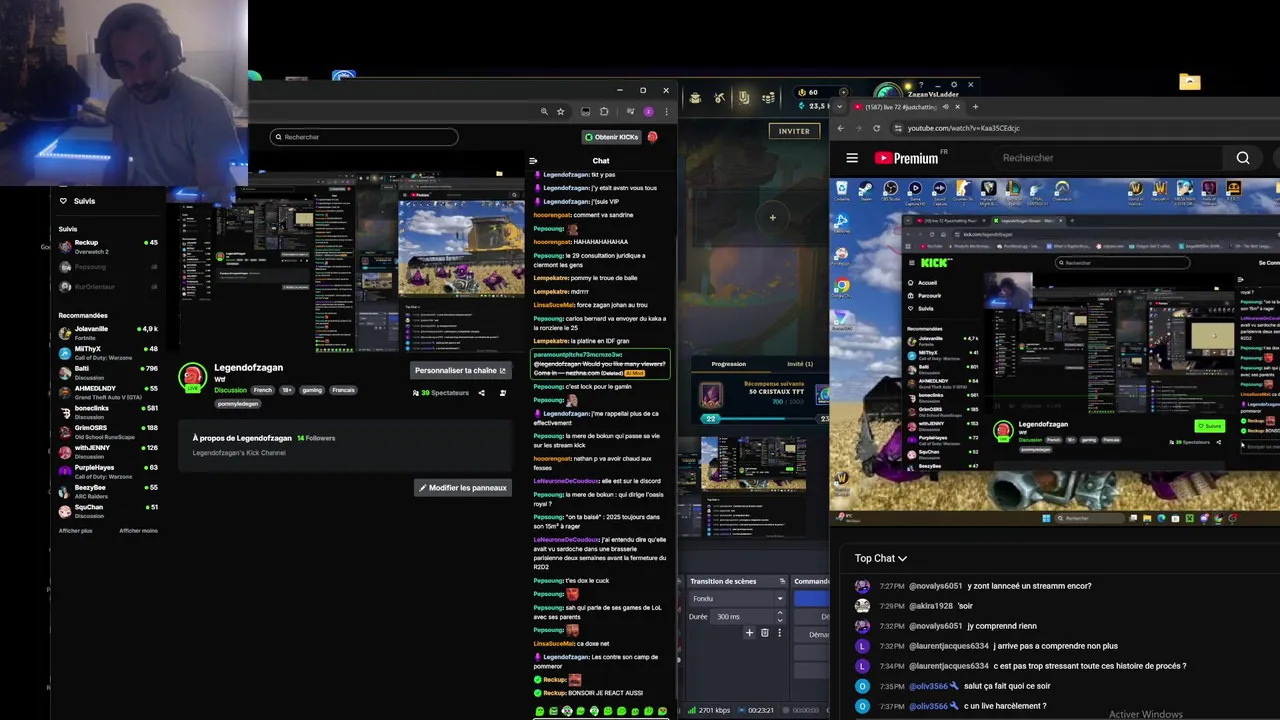
Task: Open OBS transition three-dot options
Action: (x=780, y=633)
